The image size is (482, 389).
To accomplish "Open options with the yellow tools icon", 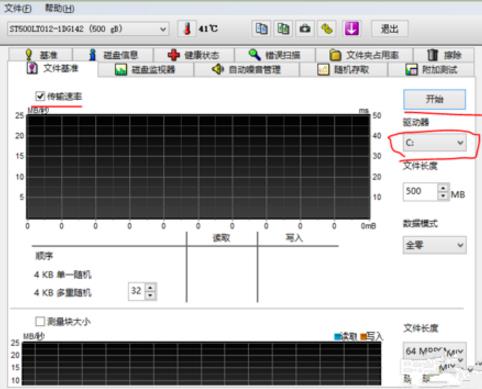I will (x=327, y=29).
